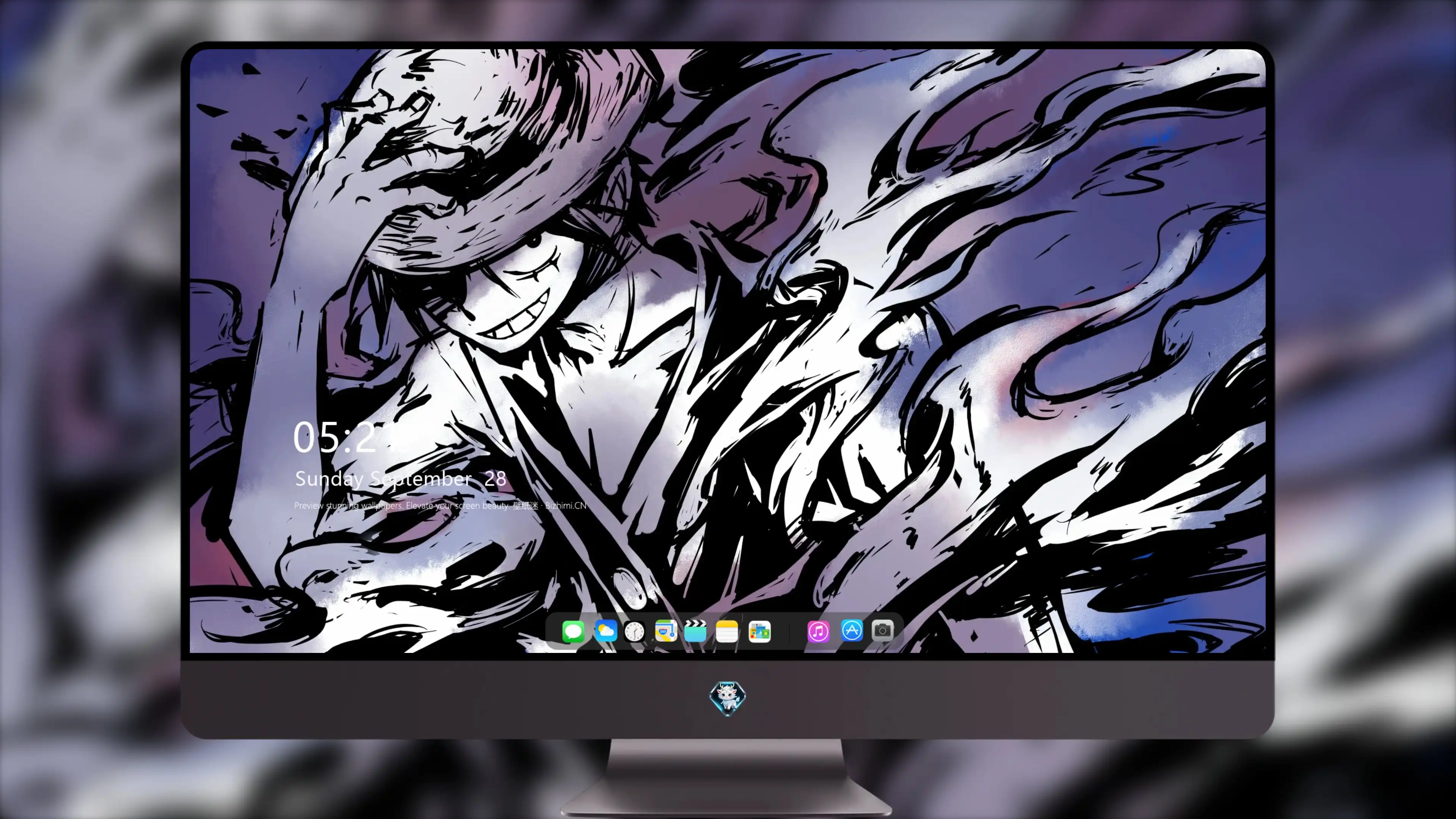Click the 'Preview stunning wallpapers' caption text

(x=440, y=505)
